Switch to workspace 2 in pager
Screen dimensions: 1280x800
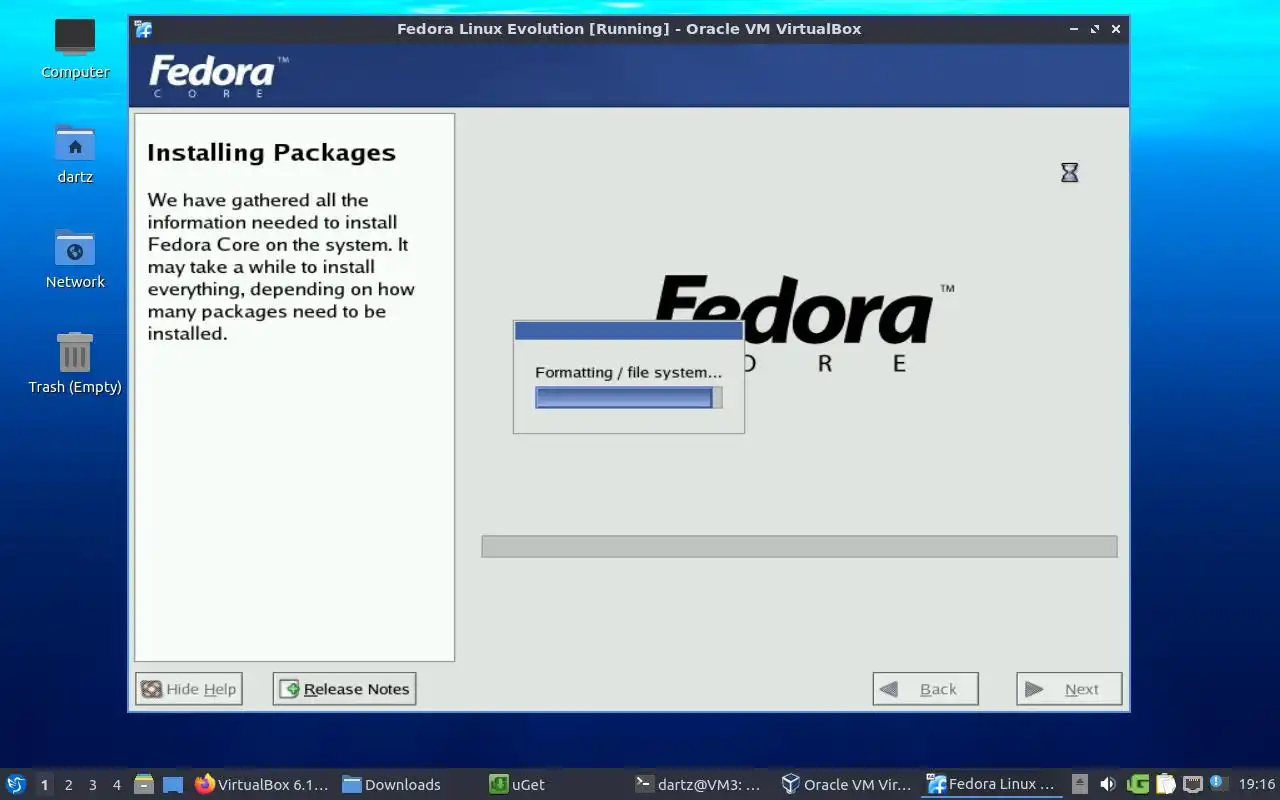[68, 784]
